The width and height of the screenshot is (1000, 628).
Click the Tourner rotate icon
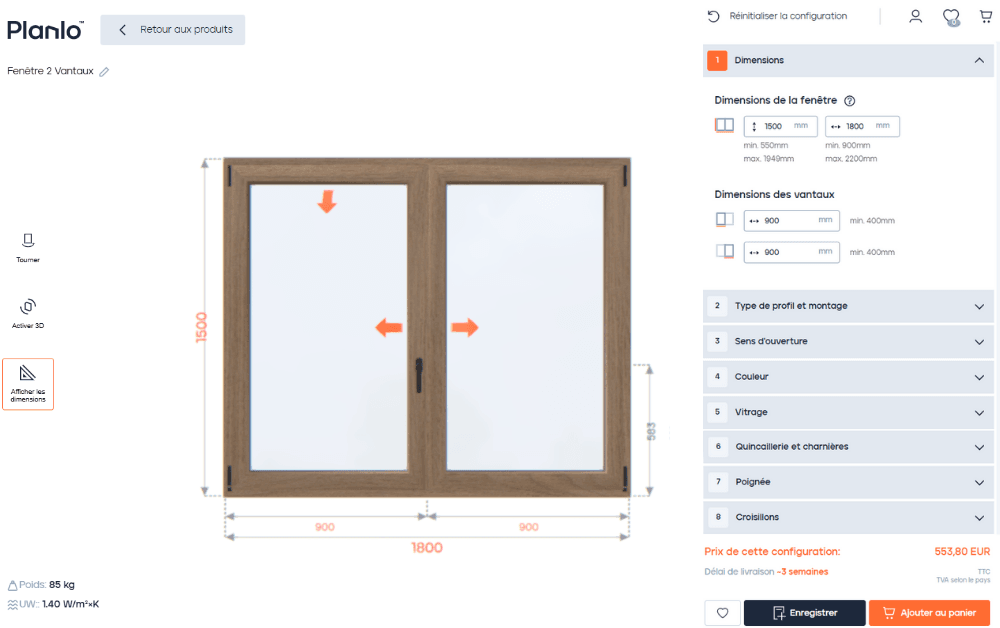[28, 240]
